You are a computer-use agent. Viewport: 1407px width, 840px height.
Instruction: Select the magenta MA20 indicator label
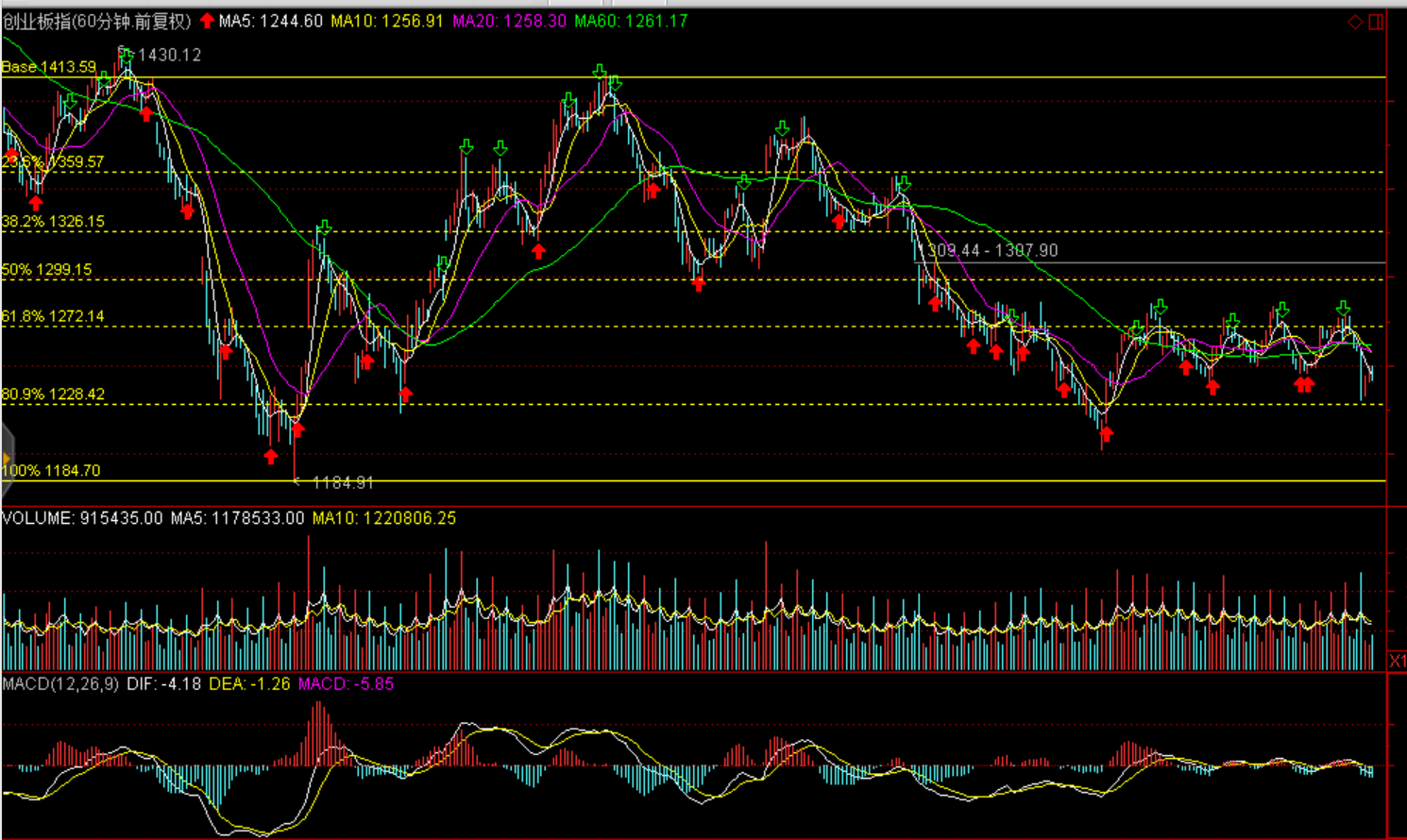pyautogui.click(x=509, y=21)
